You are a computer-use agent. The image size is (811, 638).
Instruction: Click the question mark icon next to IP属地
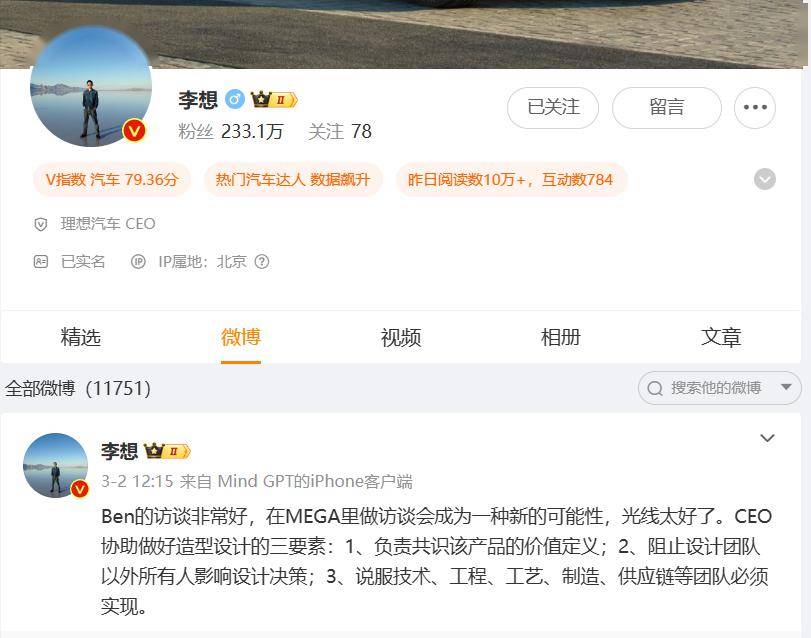[262, 262]
